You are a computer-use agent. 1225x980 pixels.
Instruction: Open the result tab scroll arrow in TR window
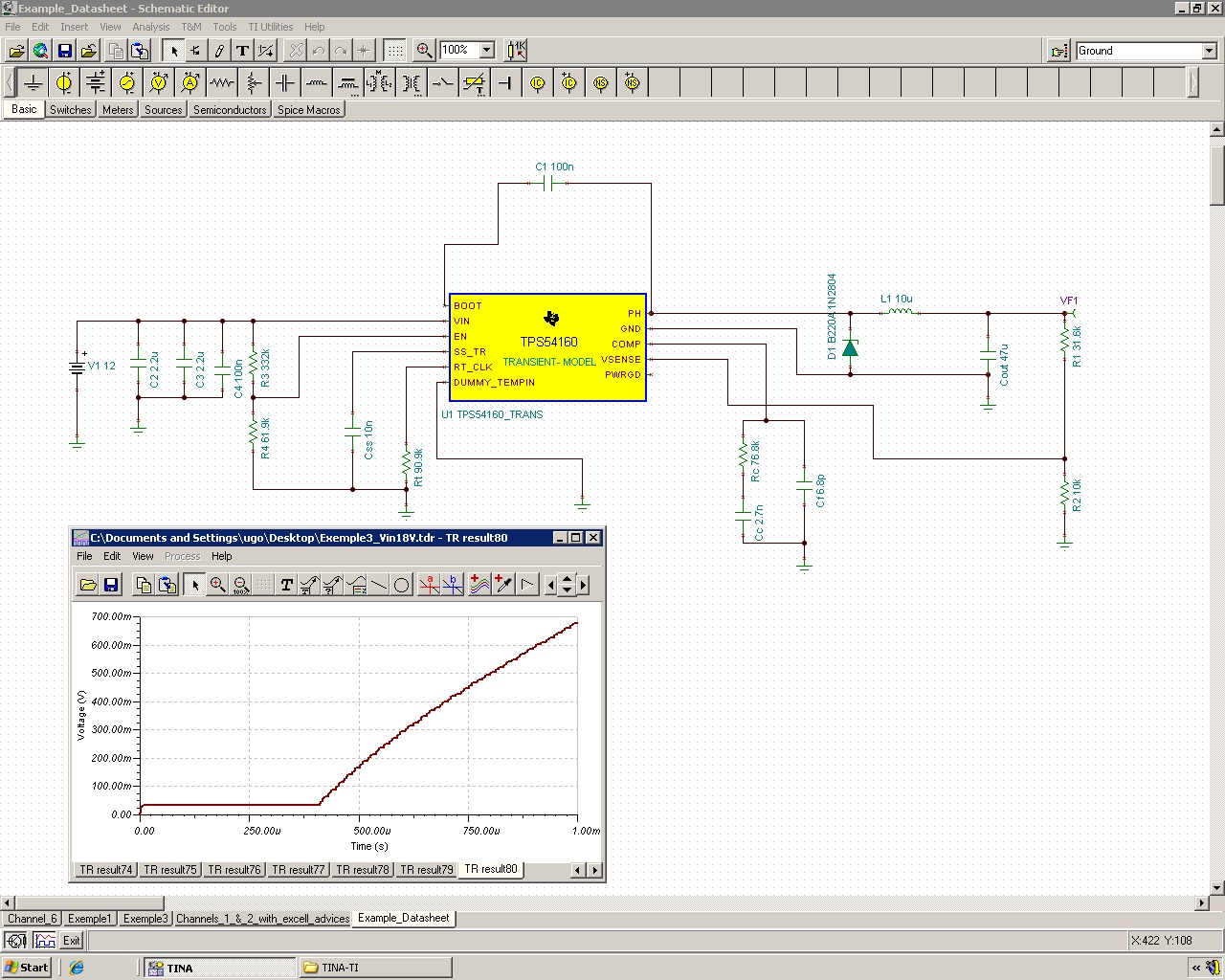(594, 870)
